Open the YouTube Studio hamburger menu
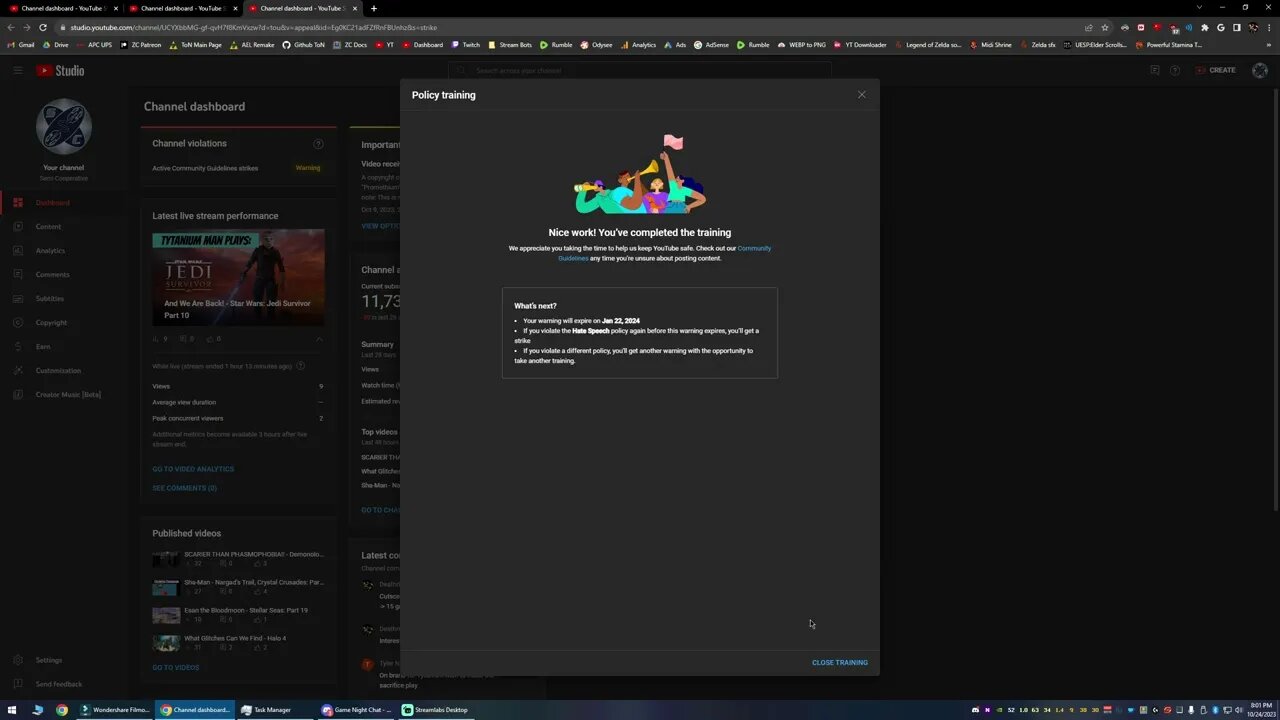 pos(17,70)
